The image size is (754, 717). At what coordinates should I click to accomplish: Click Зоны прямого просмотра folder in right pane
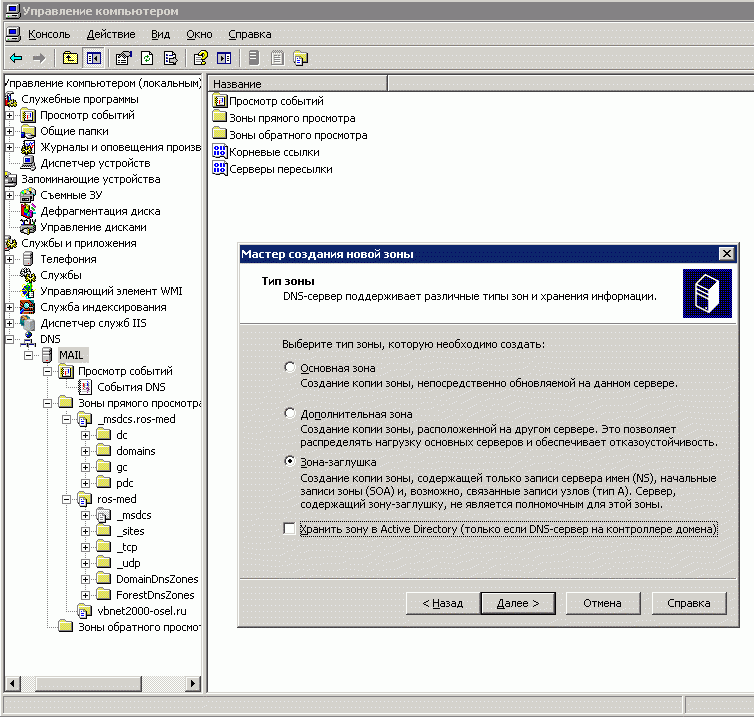(x=219, y=117)
